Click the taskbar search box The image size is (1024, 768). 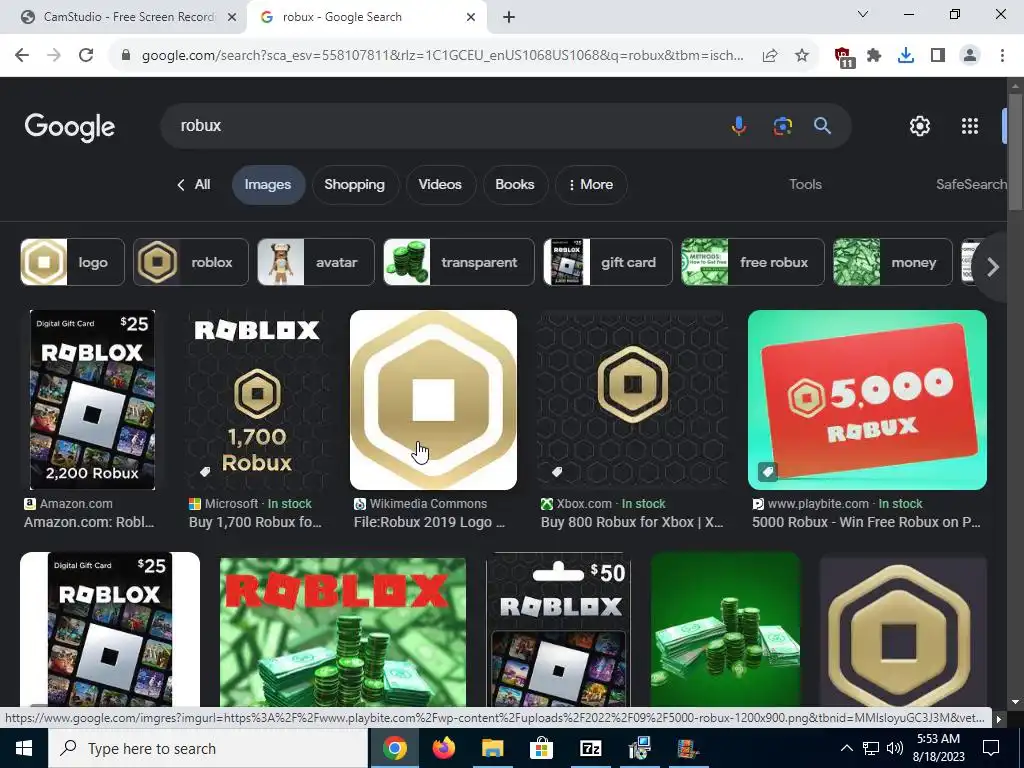point(208,748)
